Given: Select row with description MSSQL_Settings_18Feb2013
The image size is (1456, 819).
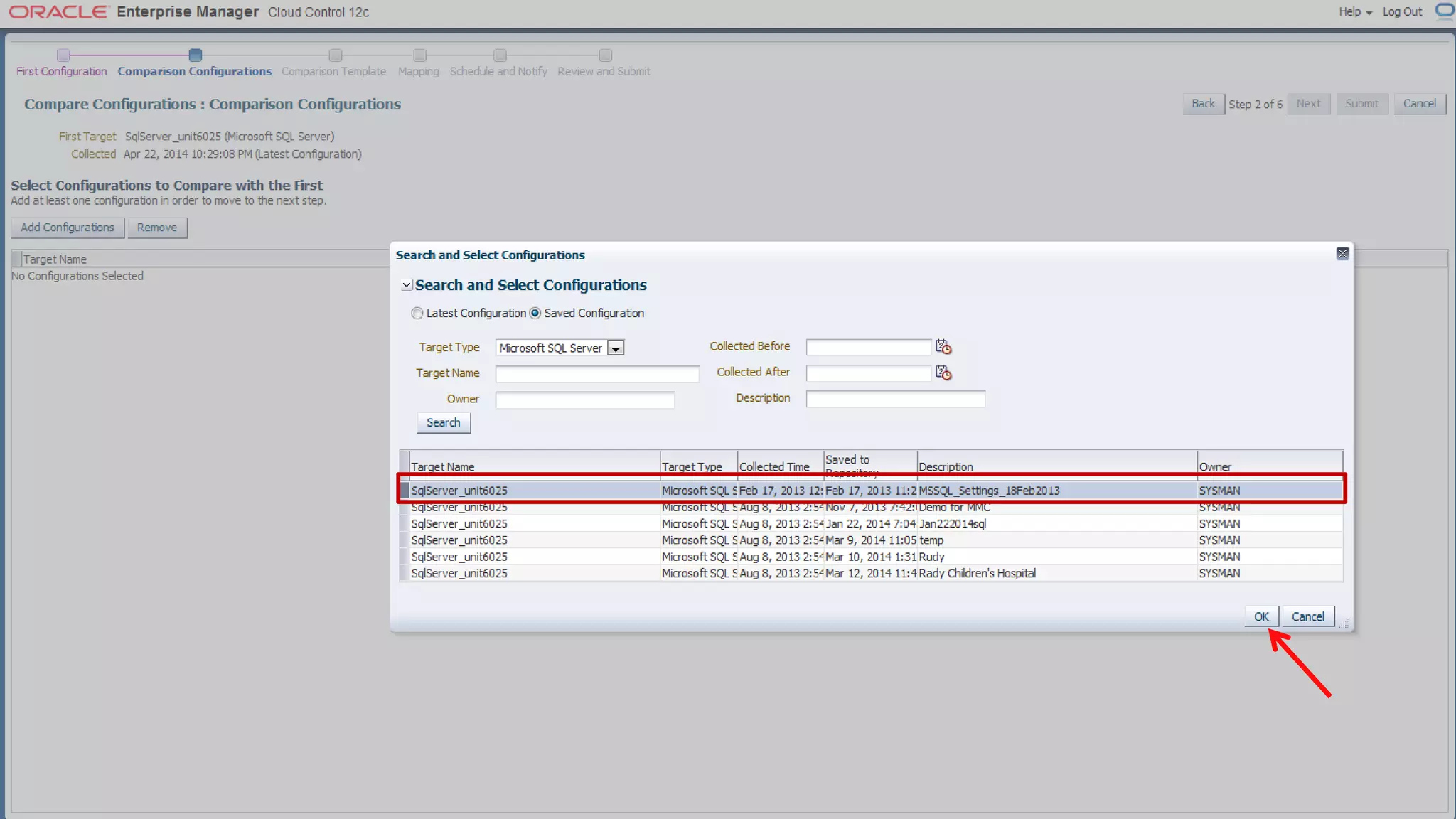Looking at the screenshot, I should 871,491.
